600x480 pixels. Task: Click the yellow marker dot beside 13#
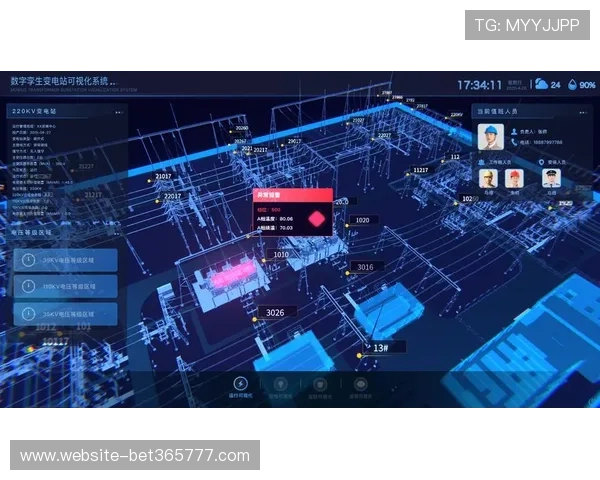click(359, 356)
